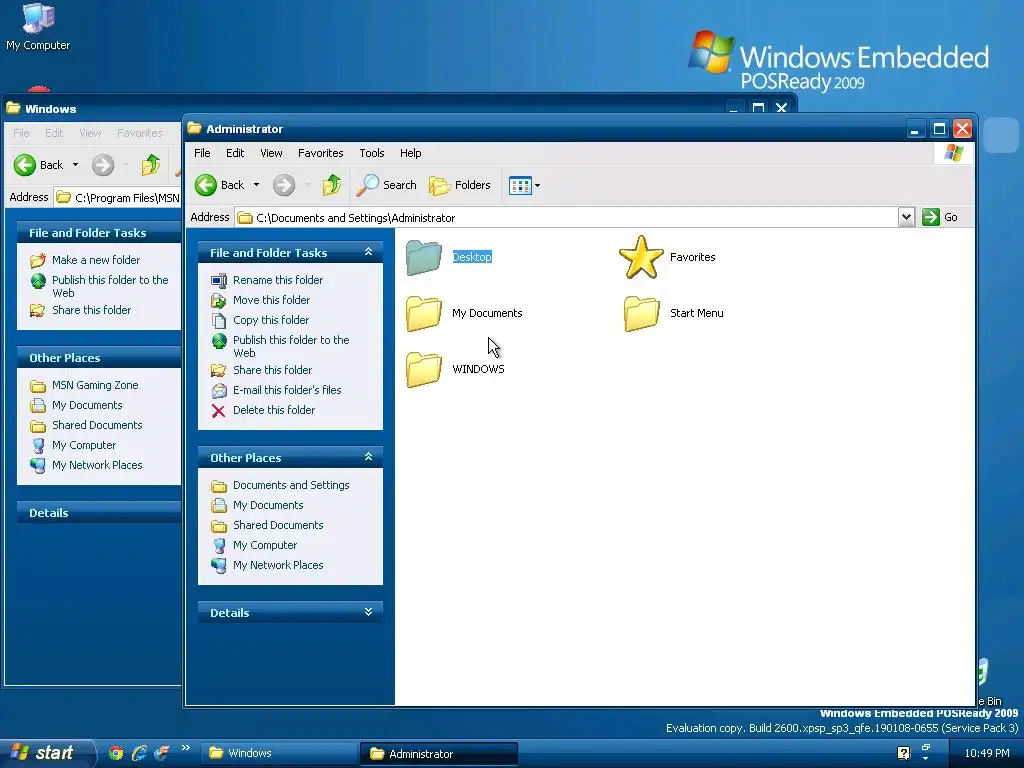Expand the Address bar dropdown

coord(906,217)
